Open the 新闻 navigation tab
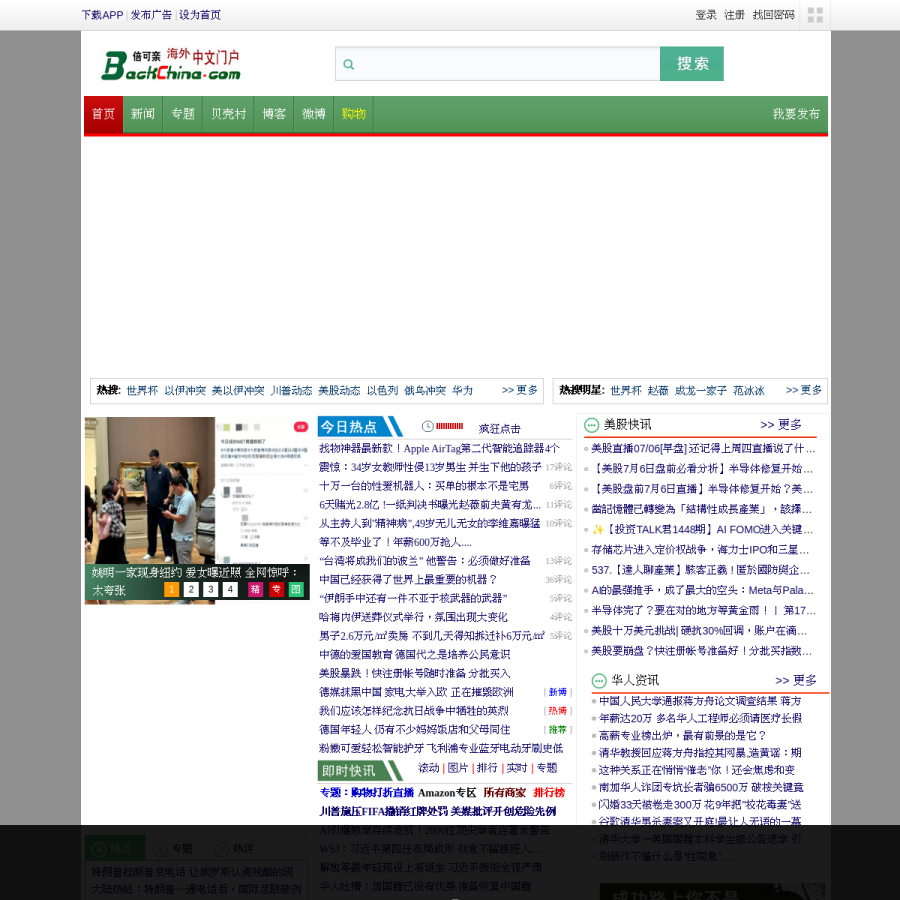 tap(143, 114)
